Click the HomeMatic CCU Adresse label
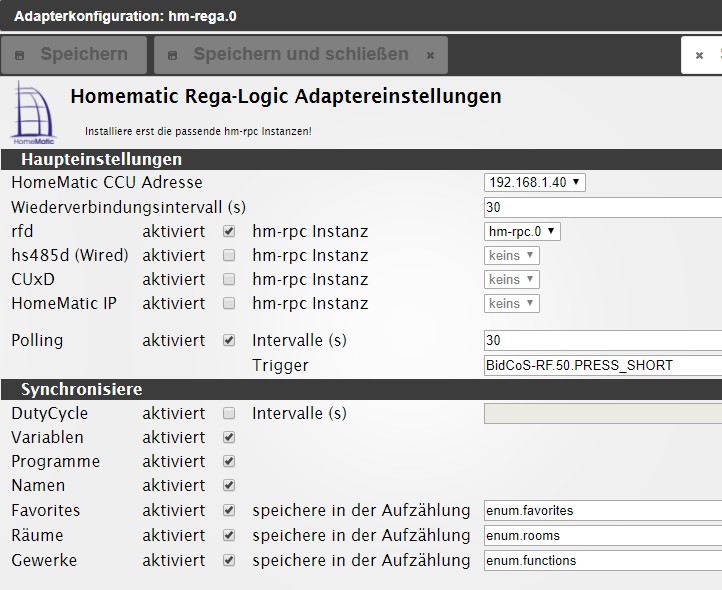 107,182
